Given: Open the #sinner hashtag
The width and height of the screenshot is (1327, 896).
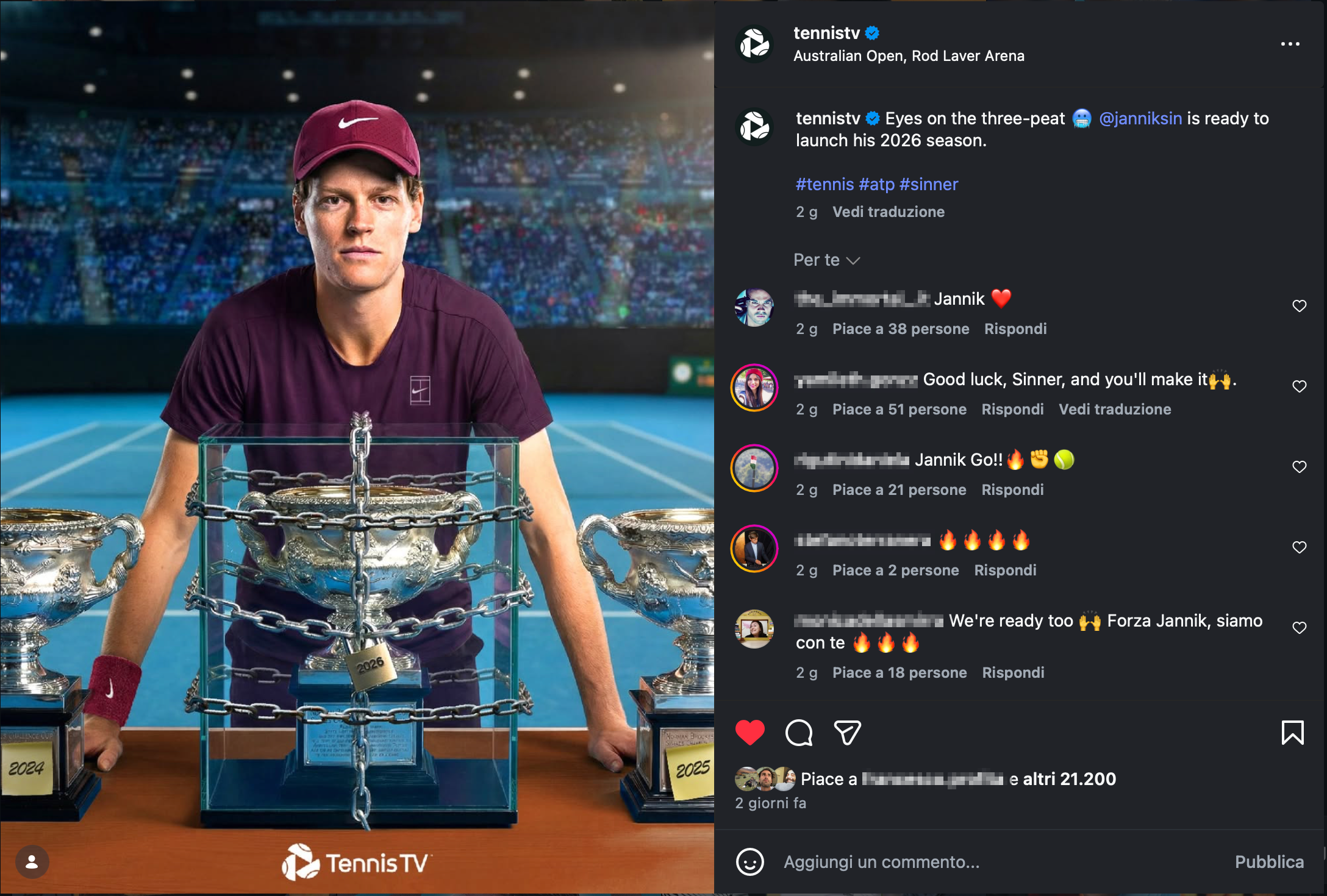Looking at the screenshot, I should tap(929, 184).
